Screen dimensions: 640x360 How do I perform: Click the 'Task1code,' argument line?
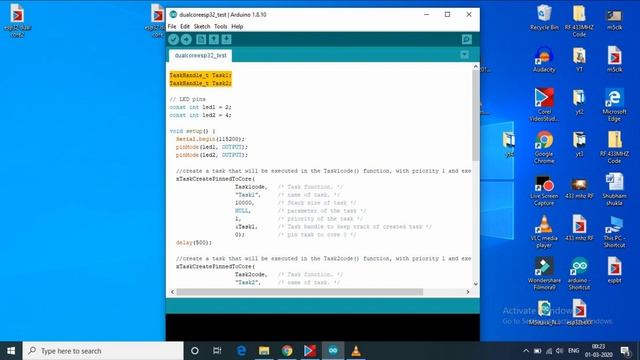[251, 187]
